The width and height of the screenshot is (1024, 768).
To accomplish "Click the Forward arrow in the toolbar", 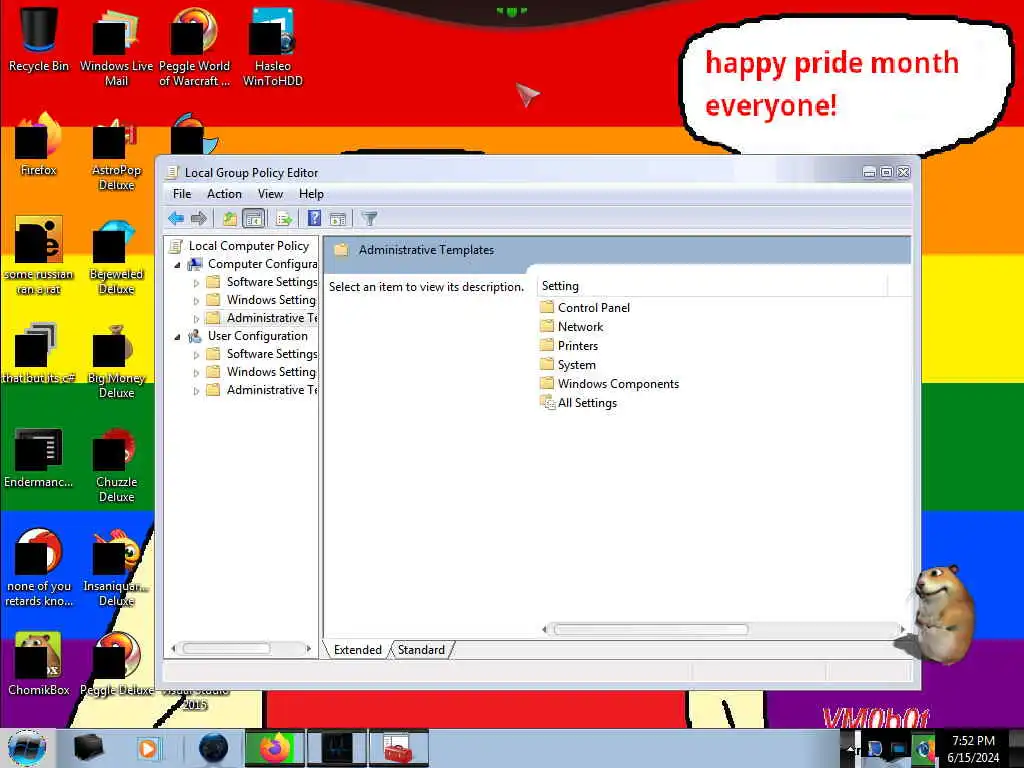I will pyautogui.click(x=199, y=218).
